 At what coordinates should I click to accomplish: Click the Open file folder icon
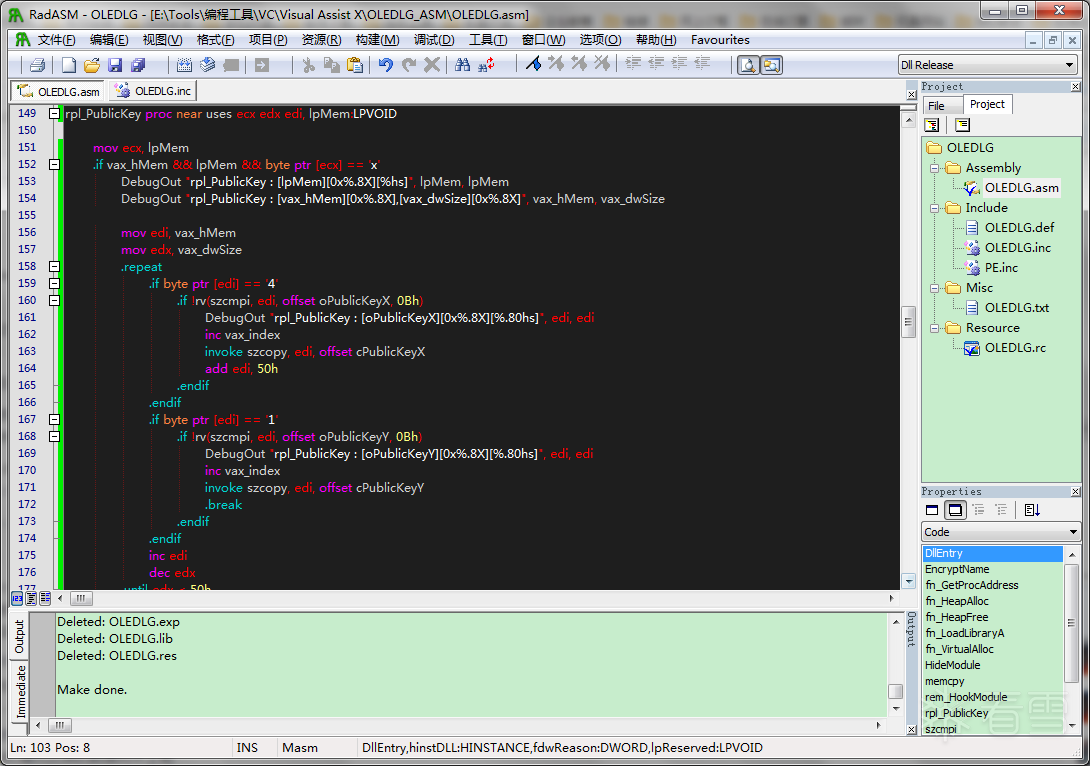(92, 65)
